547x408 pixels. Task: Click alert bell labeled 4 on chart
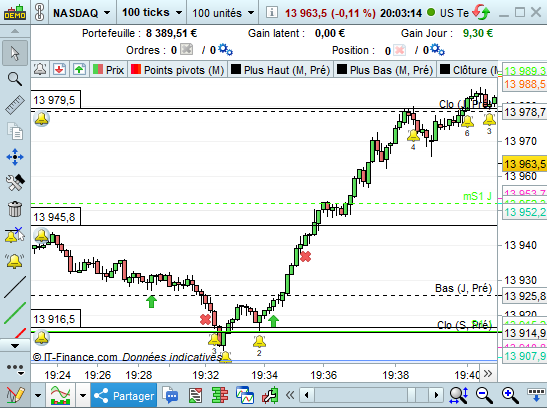tap(413, 135)
